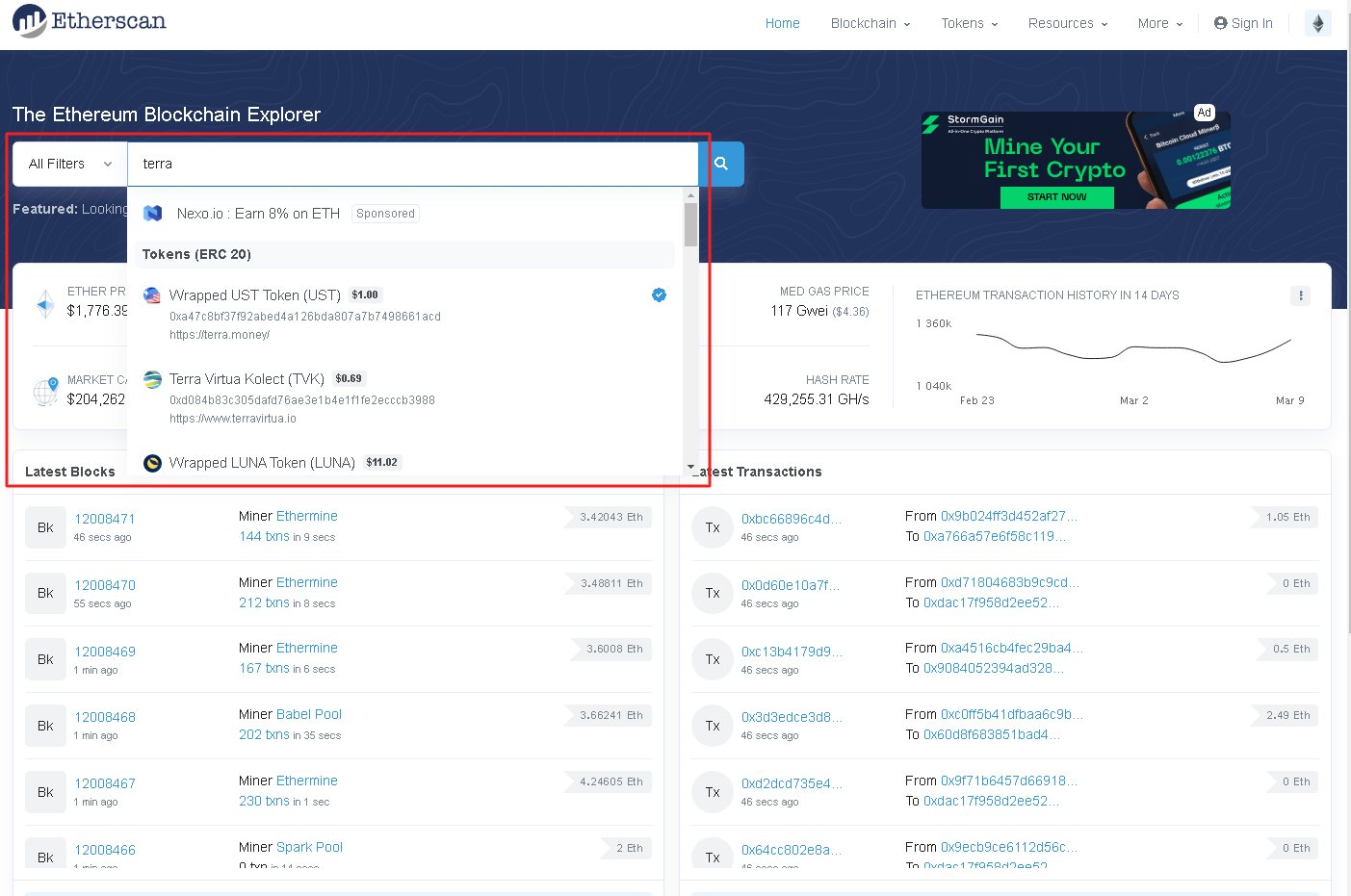Viewport: 1351px width, 896px height.
Task: Click the Bk badge for block 12008469
Action: coord(45,659)
